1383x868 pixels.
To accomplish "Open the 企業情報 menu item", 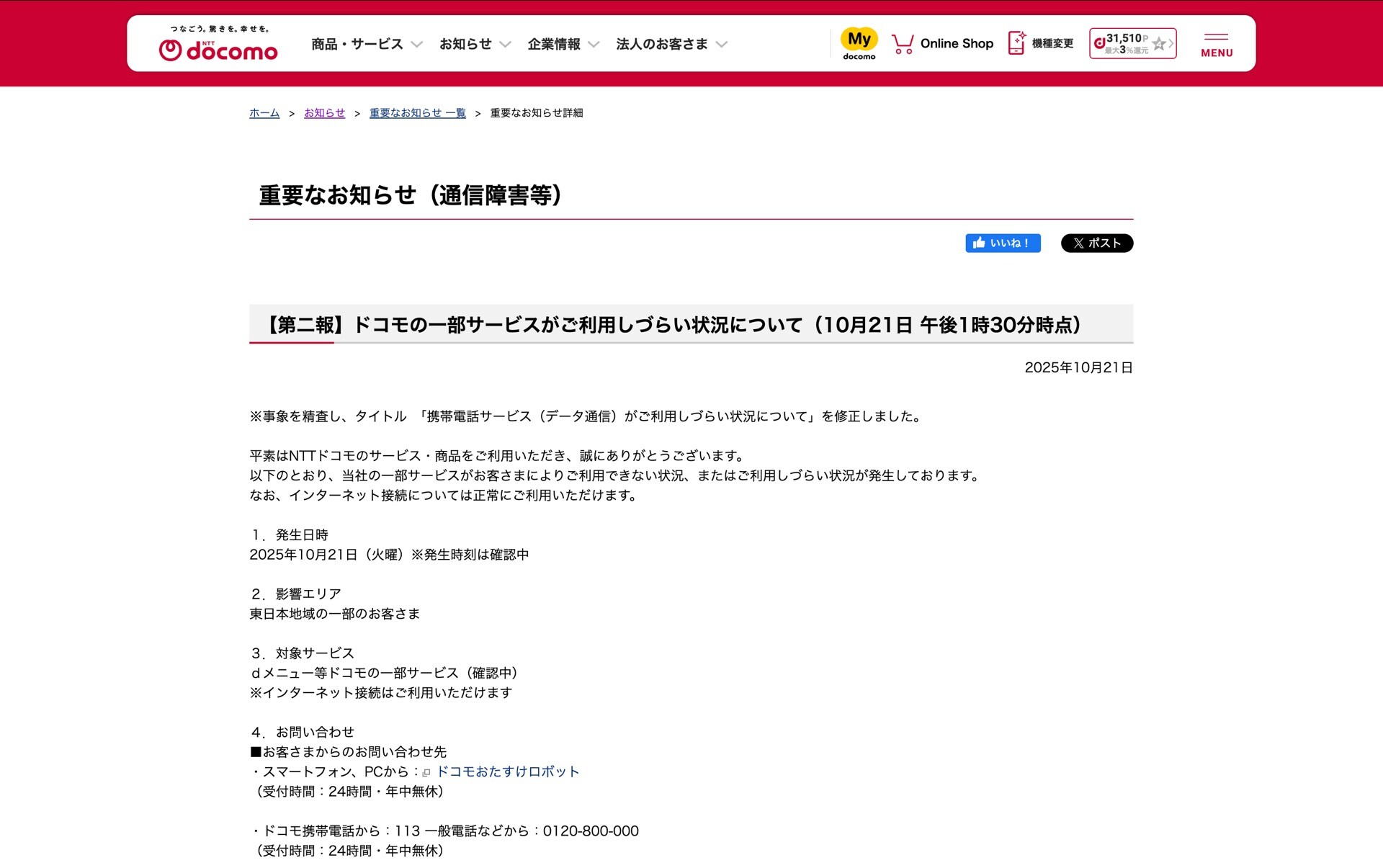I will (553, 45).
